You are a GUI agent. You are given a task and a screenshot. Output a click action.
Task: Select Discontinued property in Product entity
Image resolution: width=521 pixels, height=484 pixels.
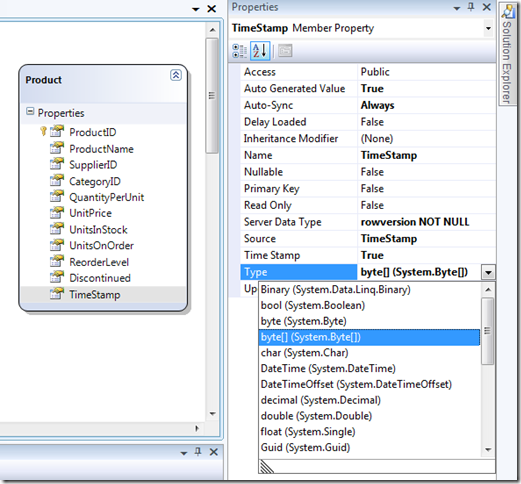pyautogui.click(x=100, y=278)
